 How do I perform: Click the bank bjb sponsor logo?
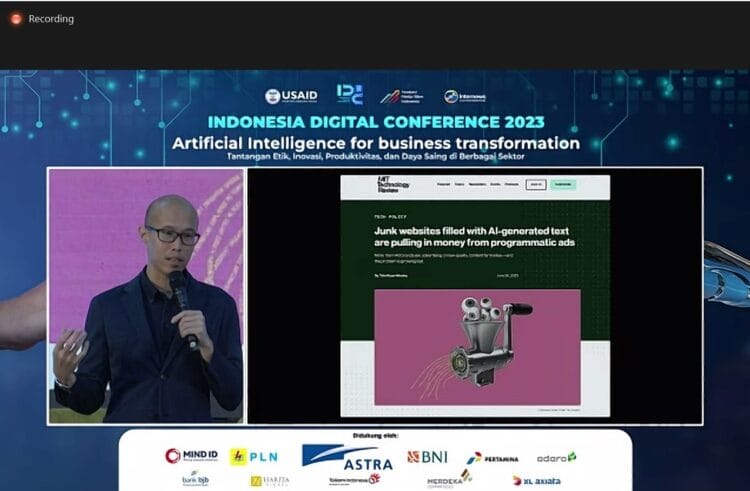195,479
